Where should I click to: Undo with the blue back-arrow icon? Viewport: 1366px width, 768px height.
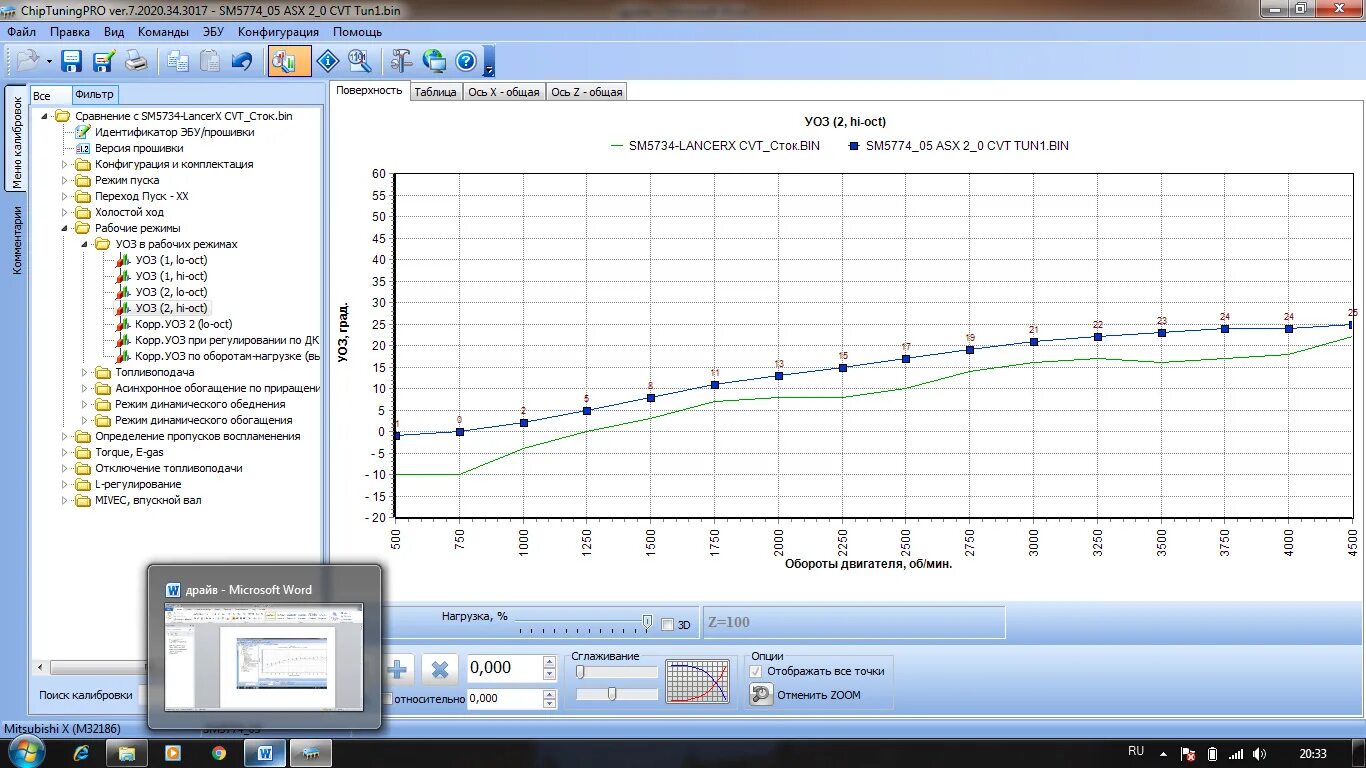(242, 61)
